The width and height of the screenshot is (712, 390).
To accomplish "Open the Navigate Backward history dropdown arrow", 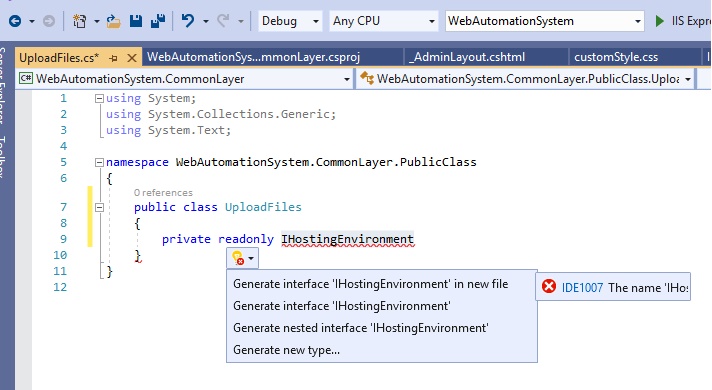I will (31, 21).
